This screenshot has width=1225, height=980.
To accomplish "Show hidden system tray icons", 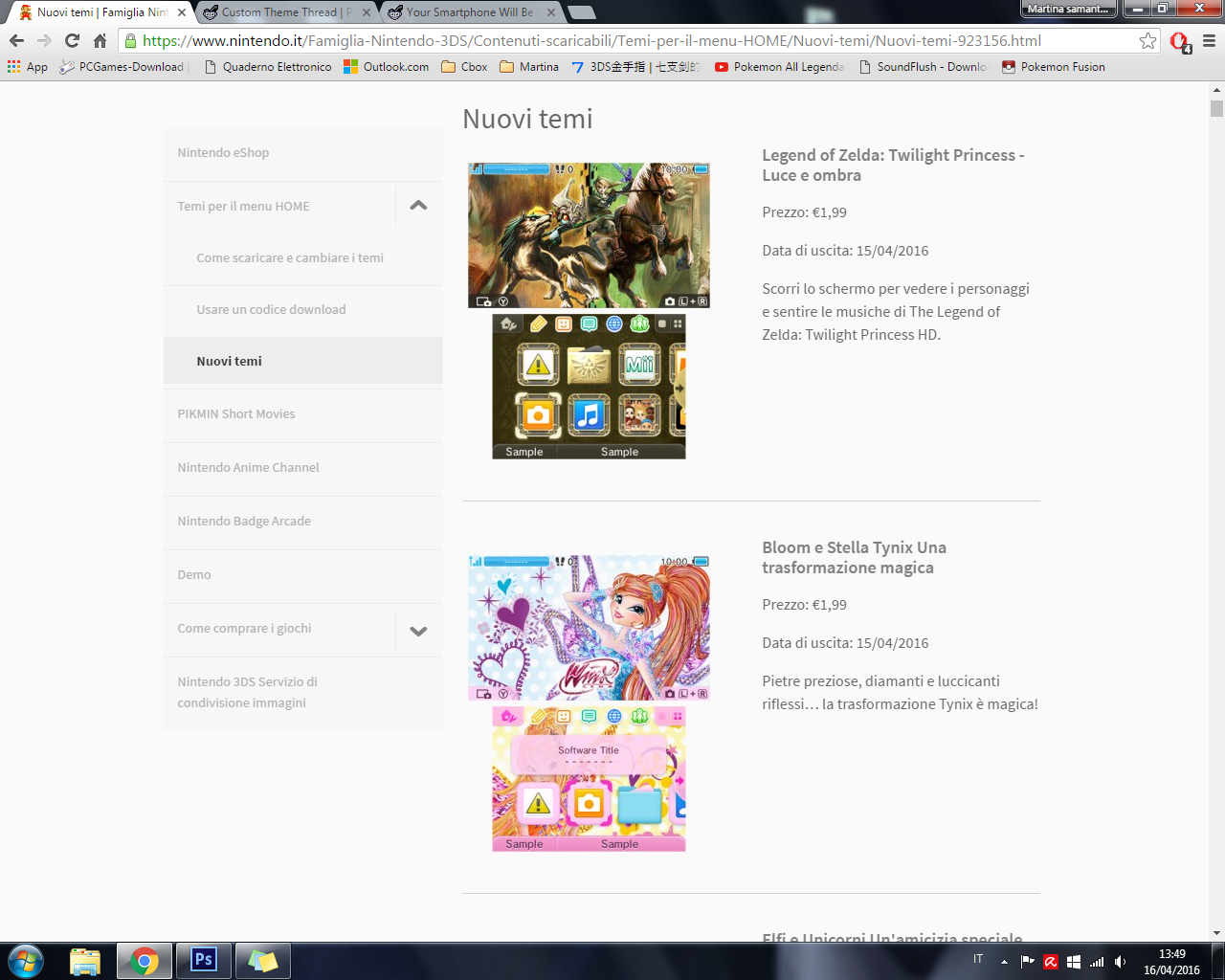I will coord(1004,961).
